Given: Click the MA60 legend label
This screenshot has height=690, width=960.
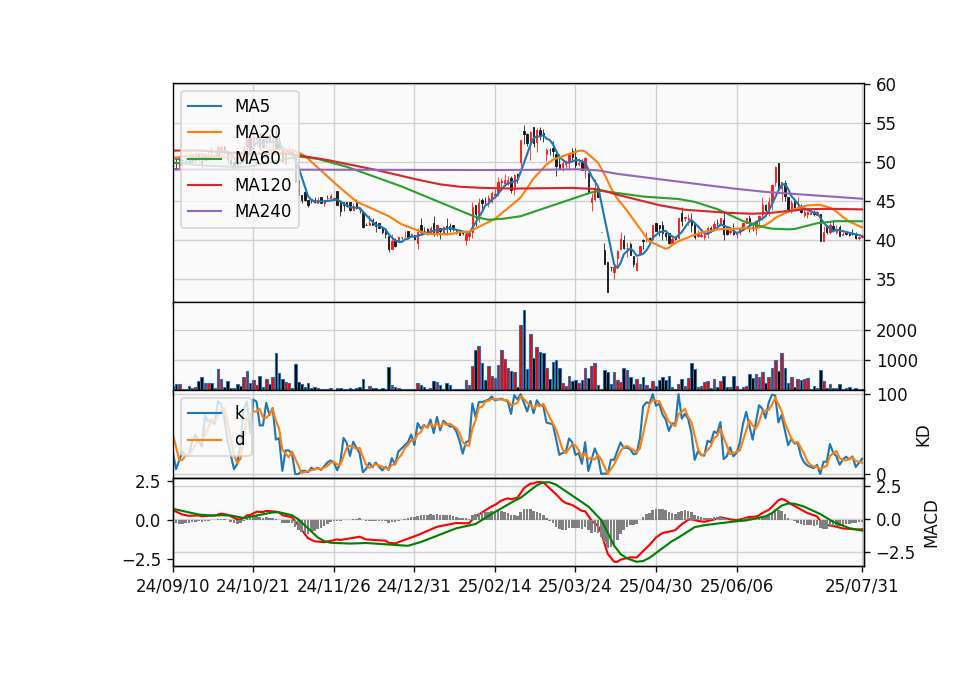Looking at the screenshot, I should [x=257, y=158].
